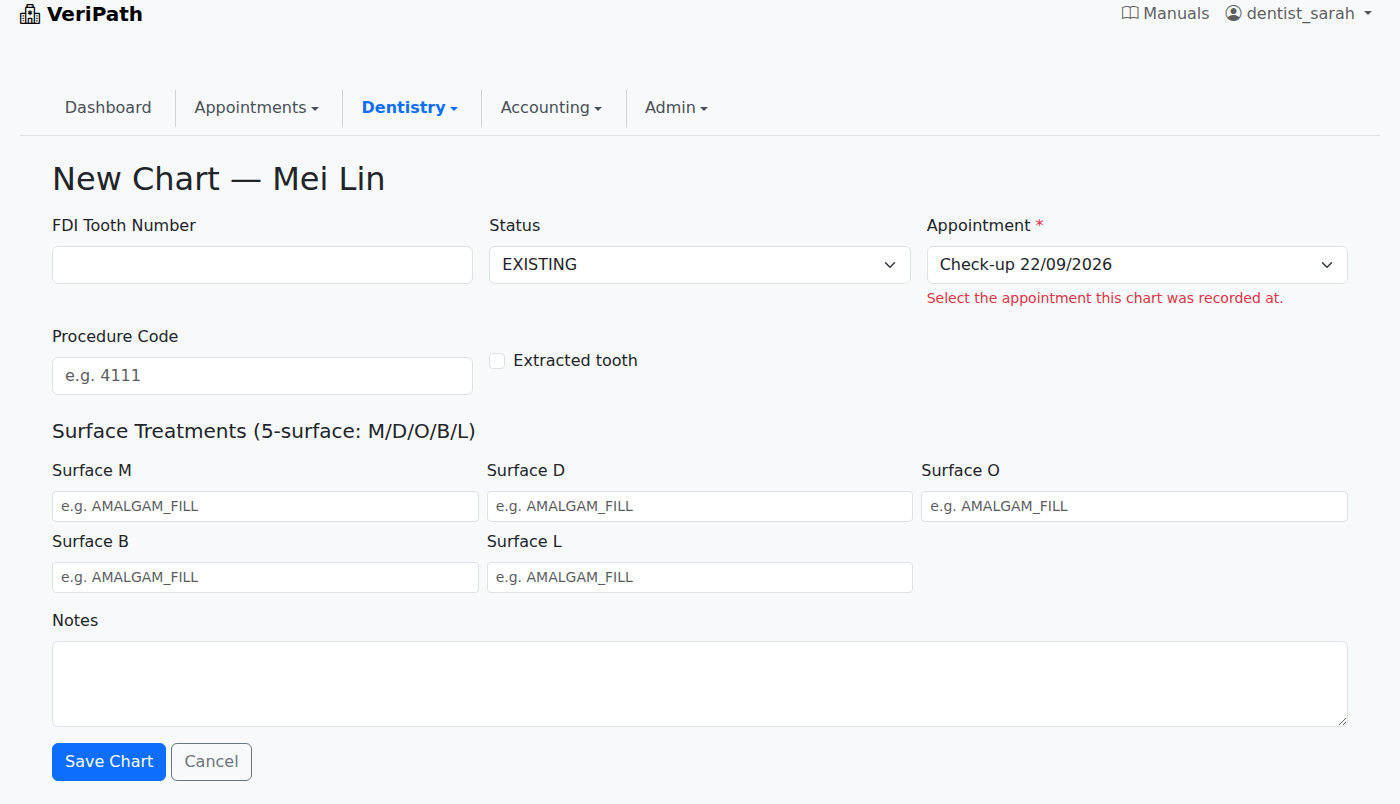This screenshot has width=1400, height=804.
Task: Expand the Admin menu
Action: [676, 108]
